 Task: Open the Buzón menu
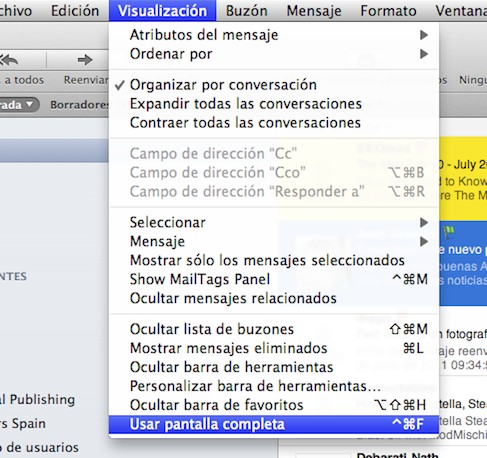[247, 11]
